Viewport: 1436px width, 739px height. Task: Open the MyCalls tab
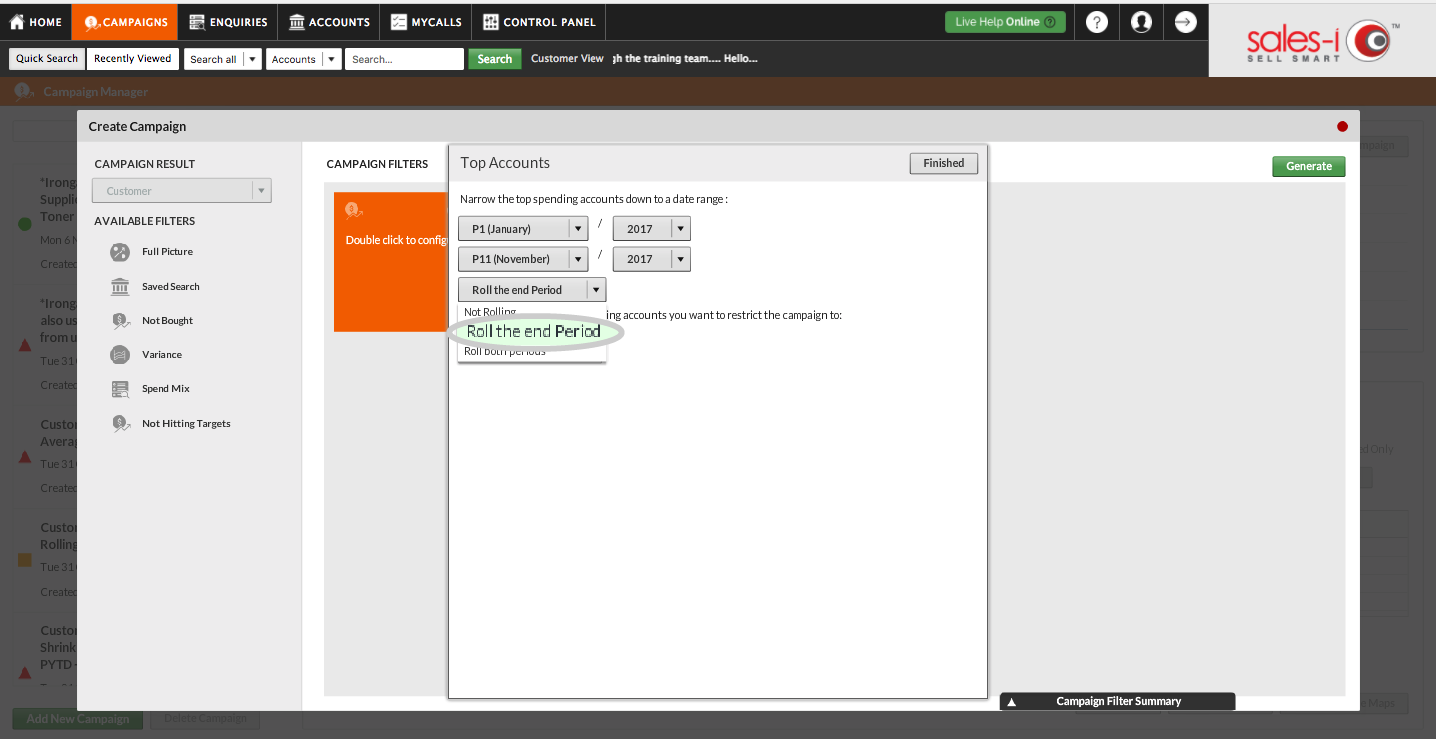pyautogui.click(x=426, y=22)
